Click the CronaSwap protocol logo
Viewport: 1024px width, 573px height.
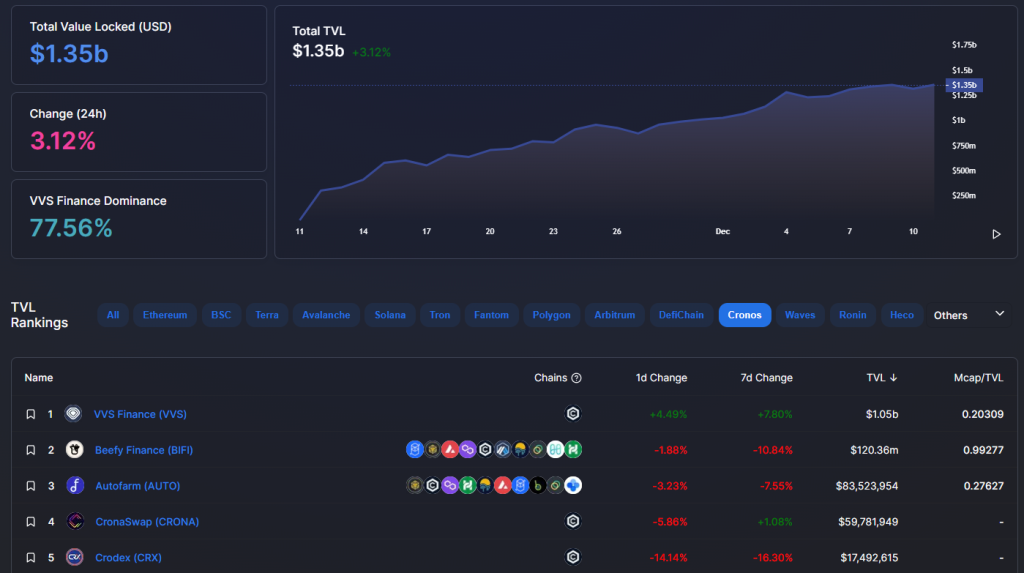75,521
